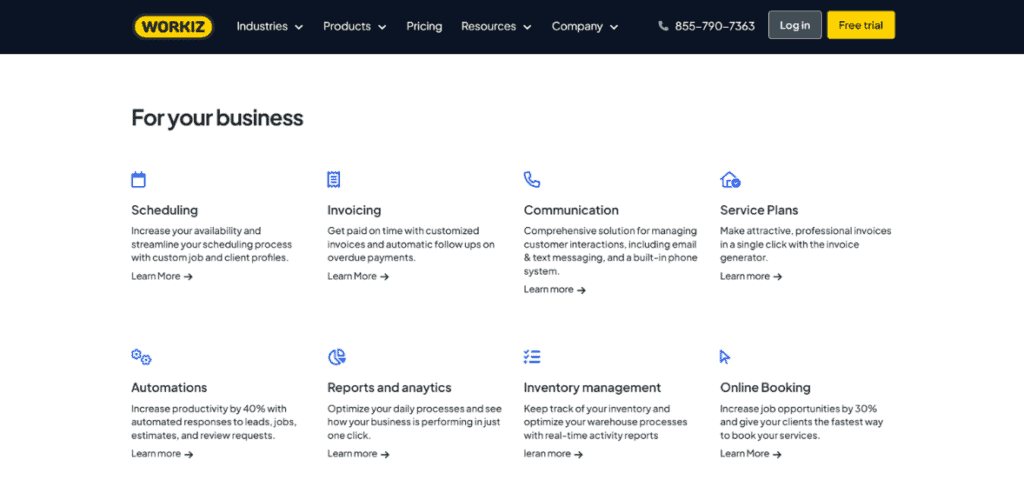Start a Free trial

point(861,25)
